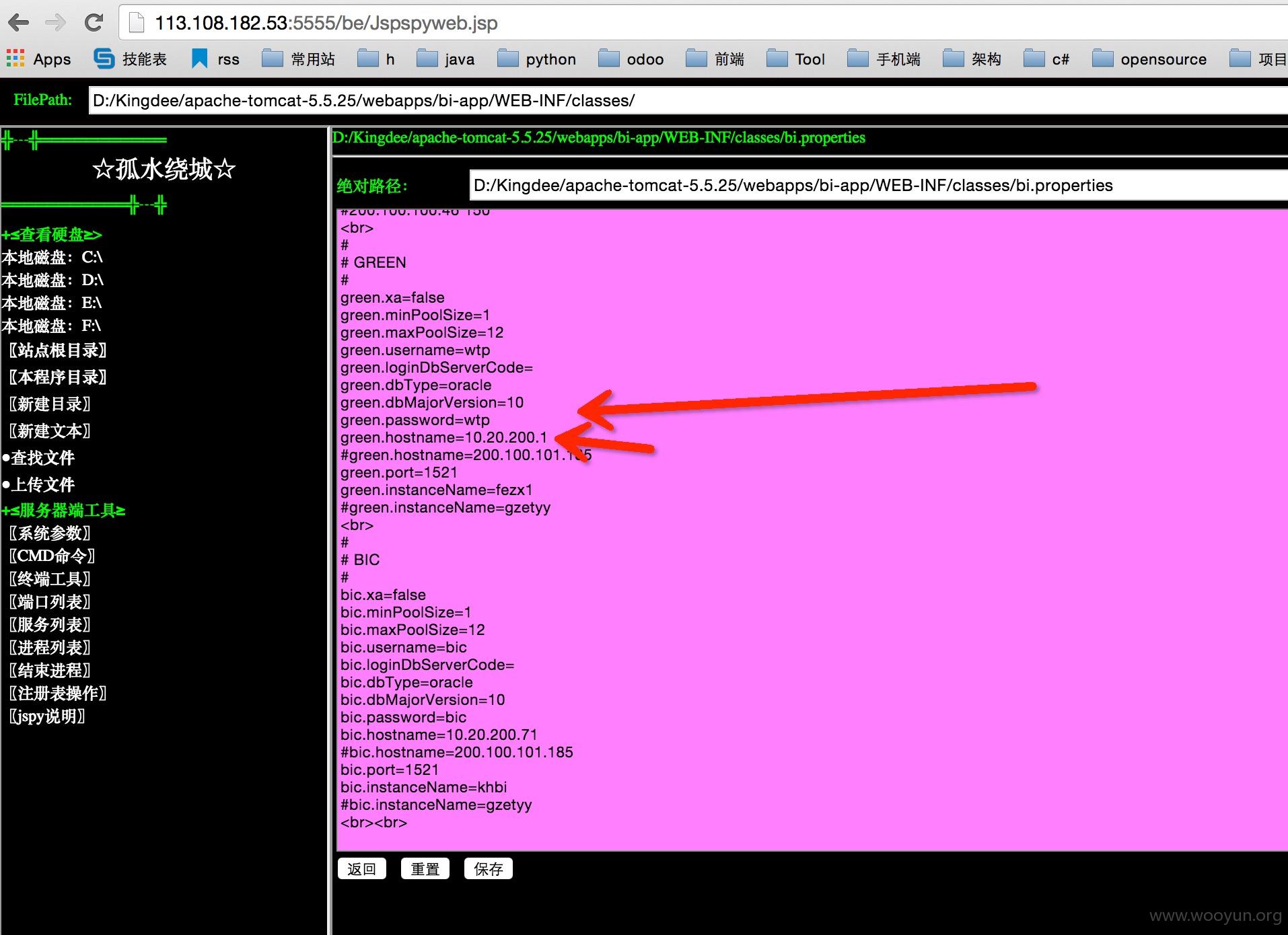This screenshot has height=935, width=1288.
Task: Click the line green.port=1521
Action: (399, 473)
